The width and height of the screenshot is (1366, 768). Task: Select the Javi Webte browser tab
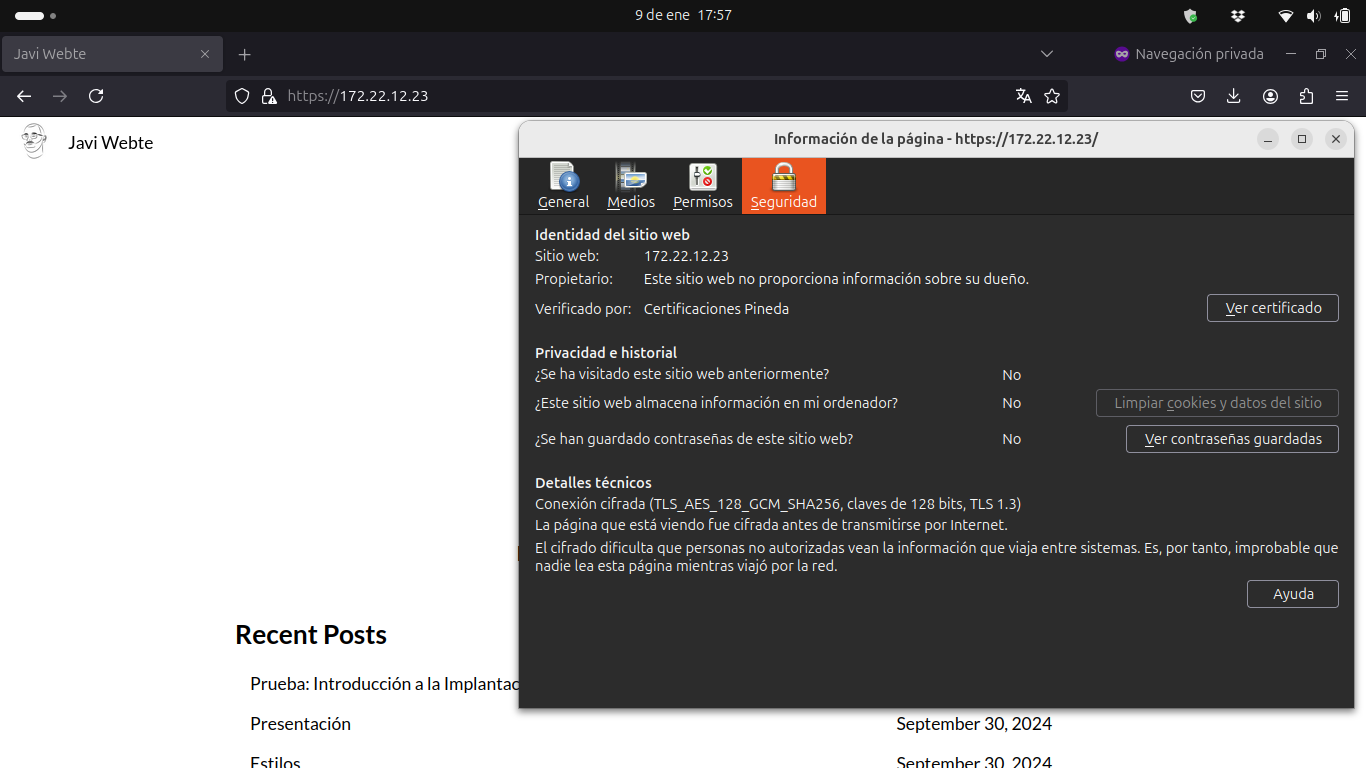coord(112,54)
